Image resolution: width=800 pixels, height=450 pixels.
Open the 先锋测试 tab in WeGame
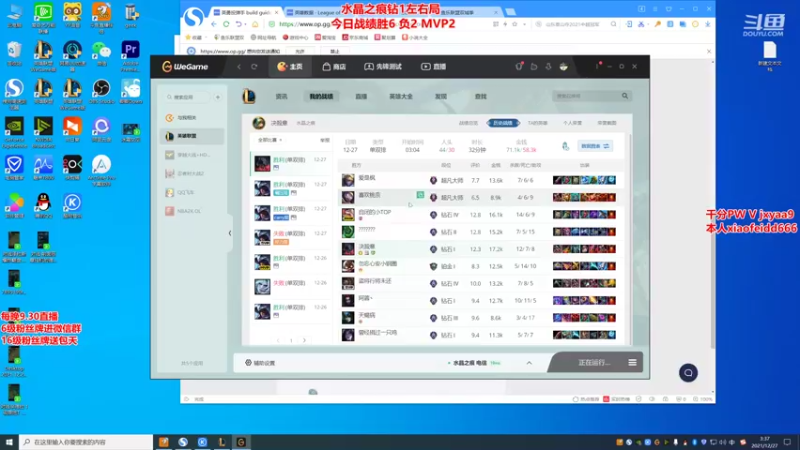[383, 67]
